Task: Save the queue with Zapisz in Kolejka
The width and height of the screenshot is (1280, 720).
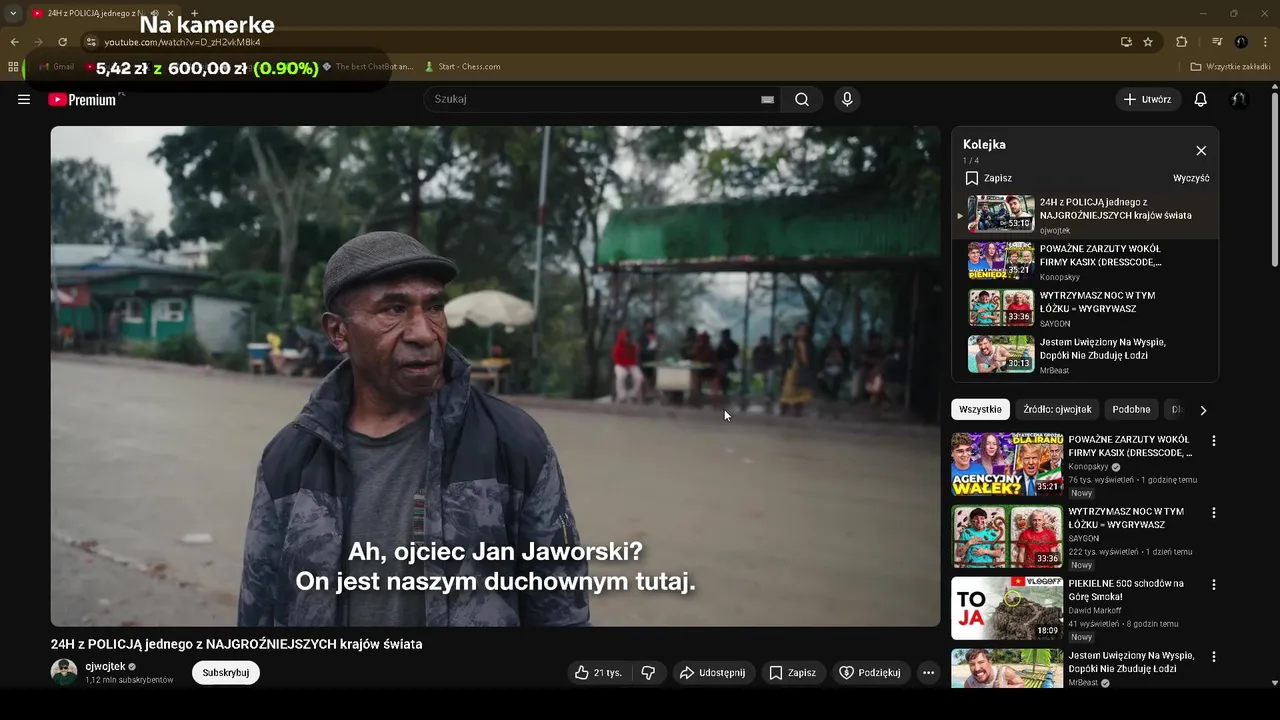Action: point(988,178)
